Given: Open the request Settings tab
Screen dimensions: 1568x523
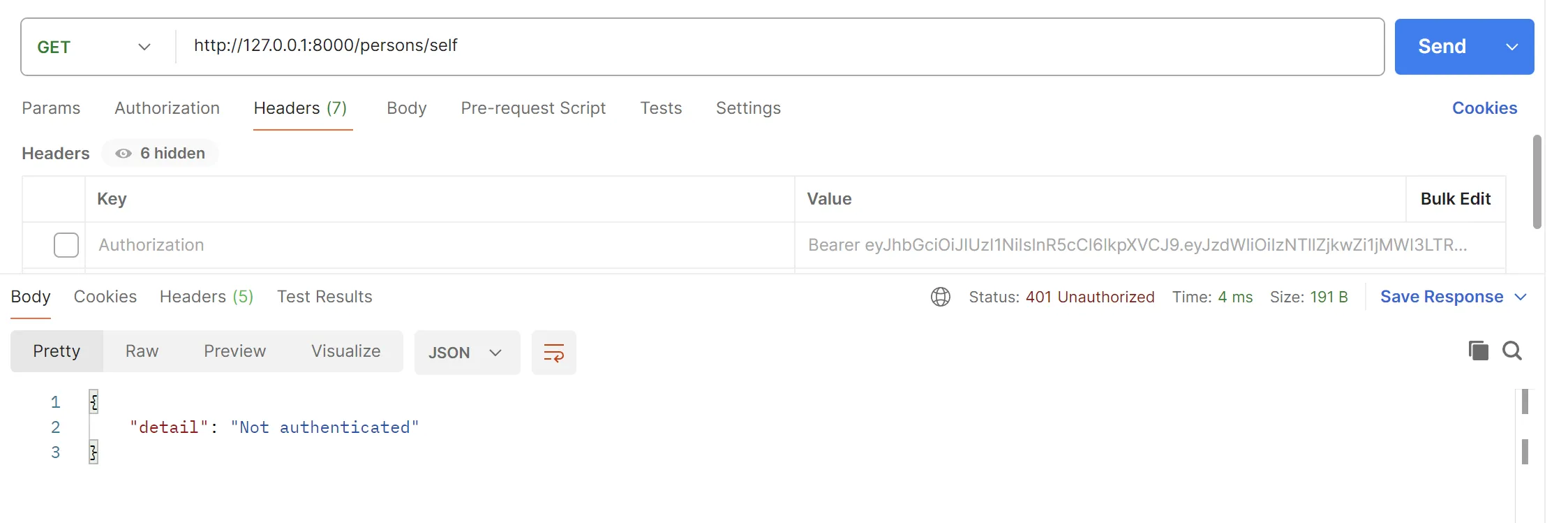Looking at the screenshot, I should coord(748,108).
